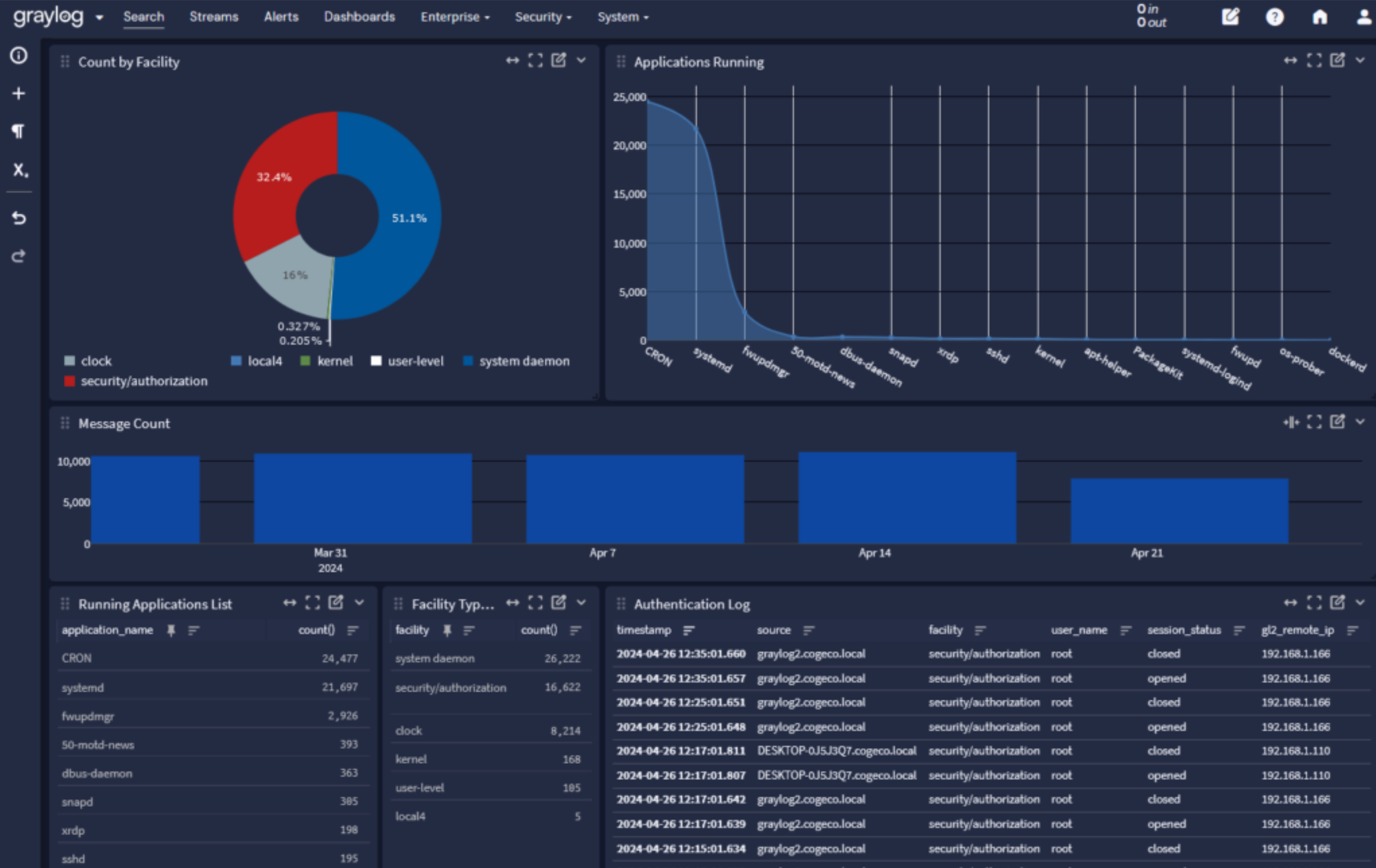Open the Streams menu item
The height and width of the screenshot is (868, 1376).
[x=213, y=17]
